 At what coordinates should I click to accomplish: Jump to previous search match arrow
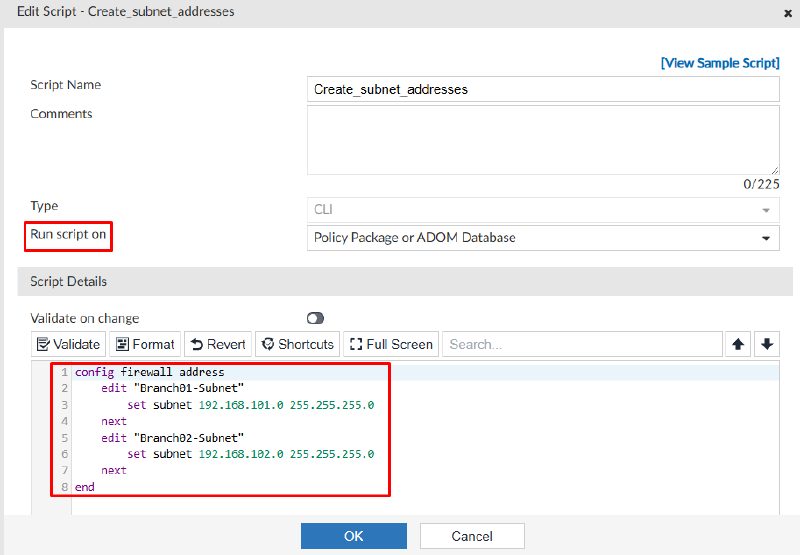coord(738,344)
